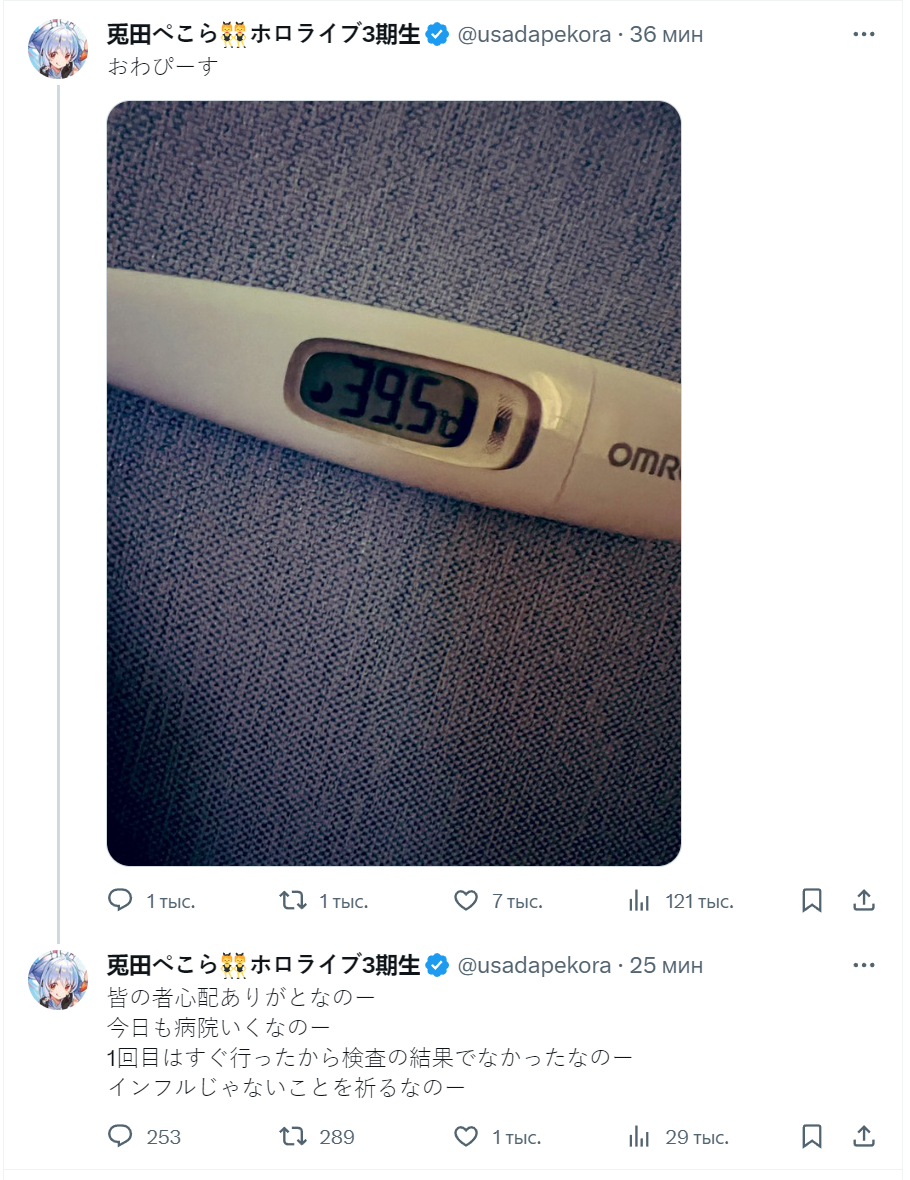View analytics showing 29 тыс. views

click(x=639, y=1137)
